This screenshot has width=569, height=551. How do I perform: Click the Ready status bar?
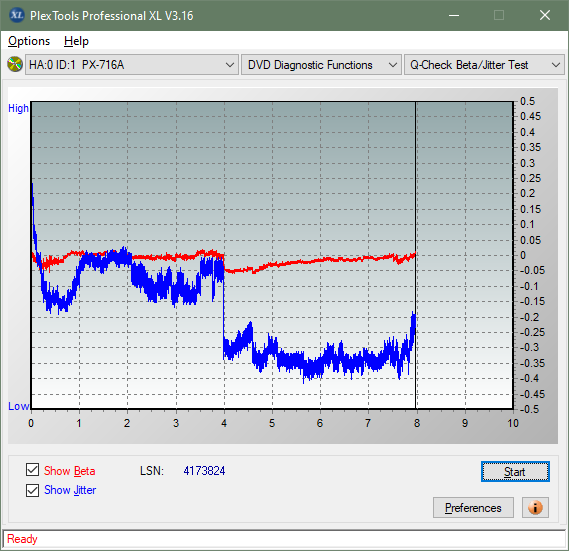coord(284,539)
